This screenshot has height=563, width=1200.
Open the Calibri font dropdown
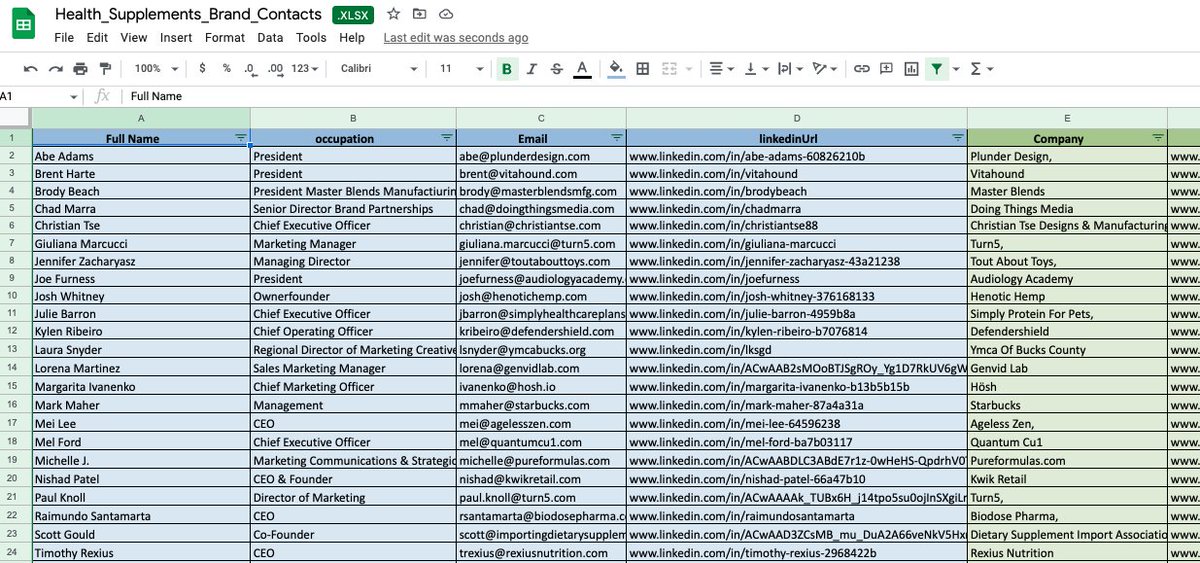[x=379, y=68]
